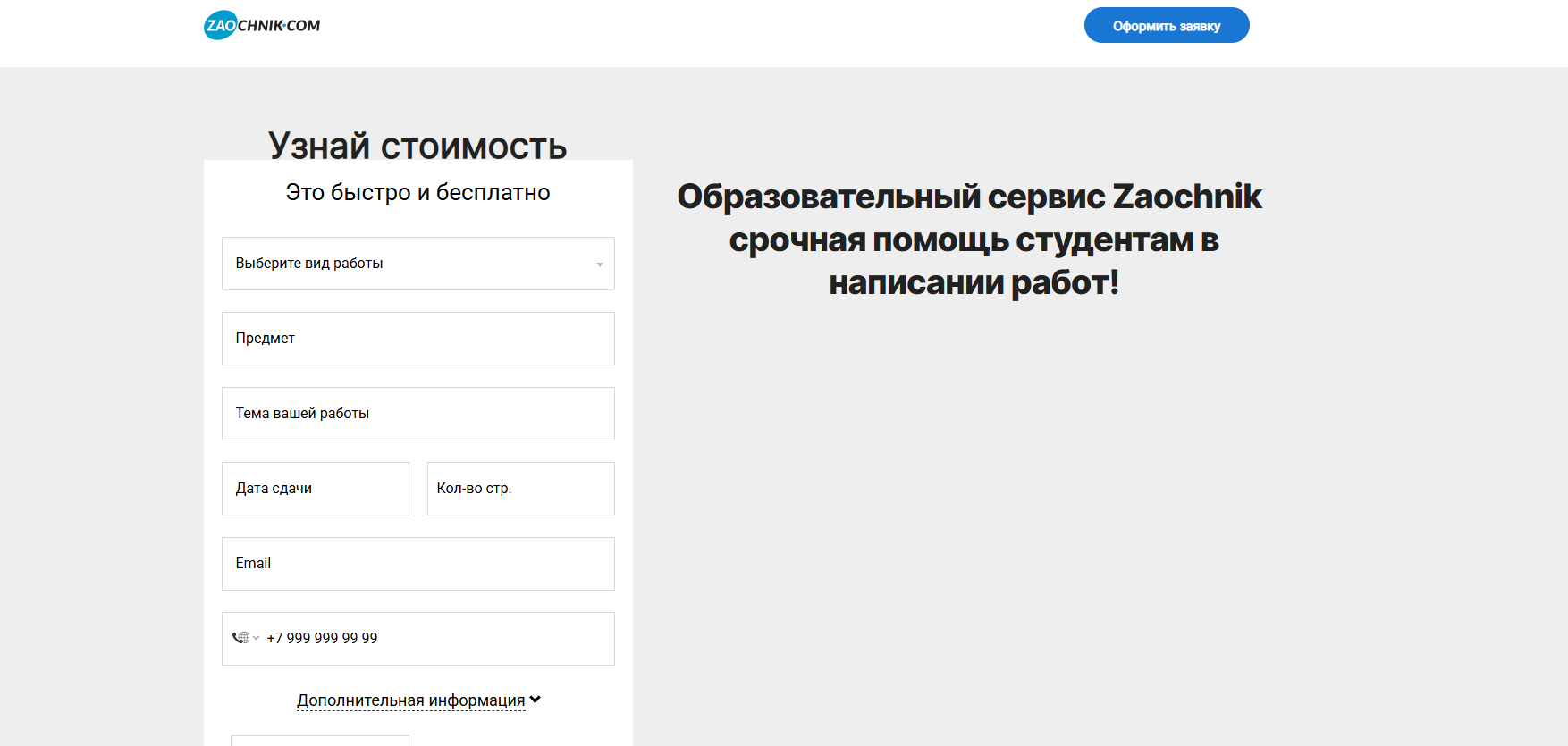Click the black chevron after Дополнительная информация
This screenshot has width=1568, height=746.
[x=535, y=700]
